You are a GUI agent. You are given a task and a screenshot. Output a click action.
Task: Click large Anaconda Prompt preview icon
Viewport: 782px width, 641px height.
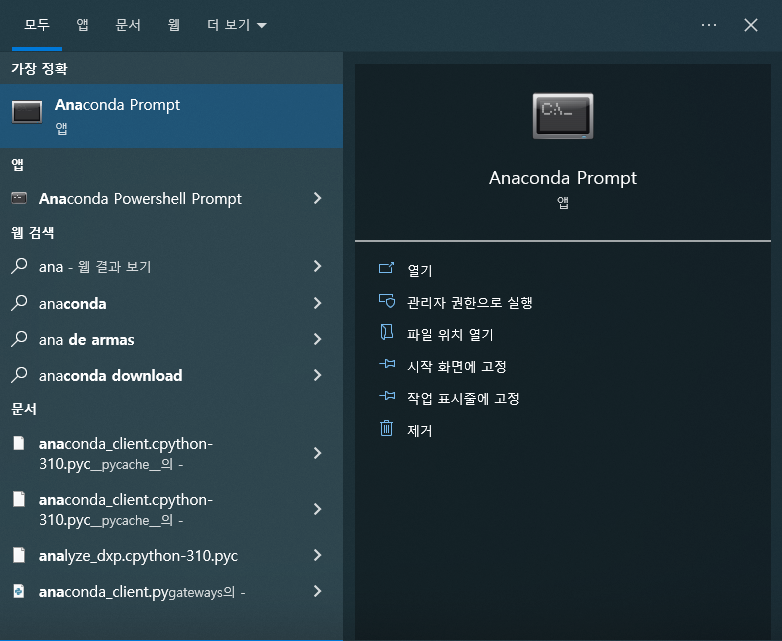click(x=563, y=116)
